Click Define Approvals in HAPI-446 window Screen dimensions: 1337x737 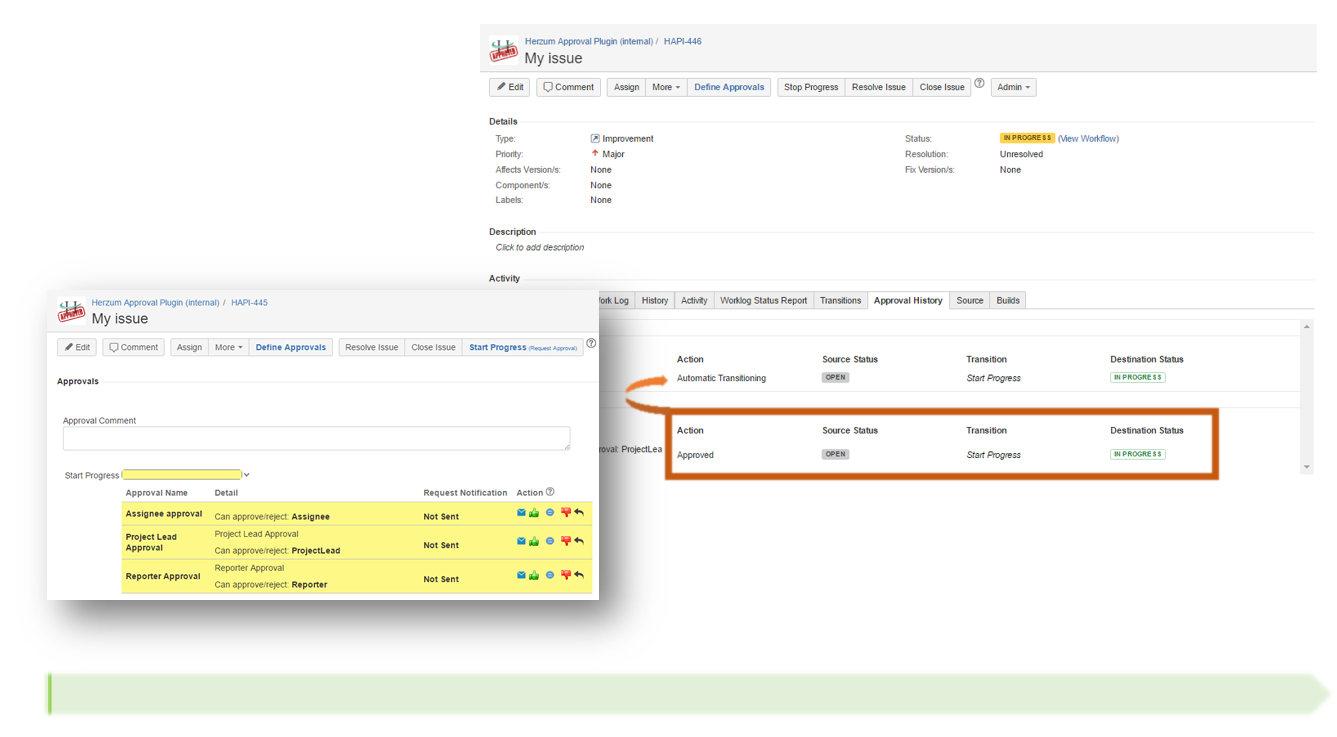pyautogui.click(x=729, y=87)
